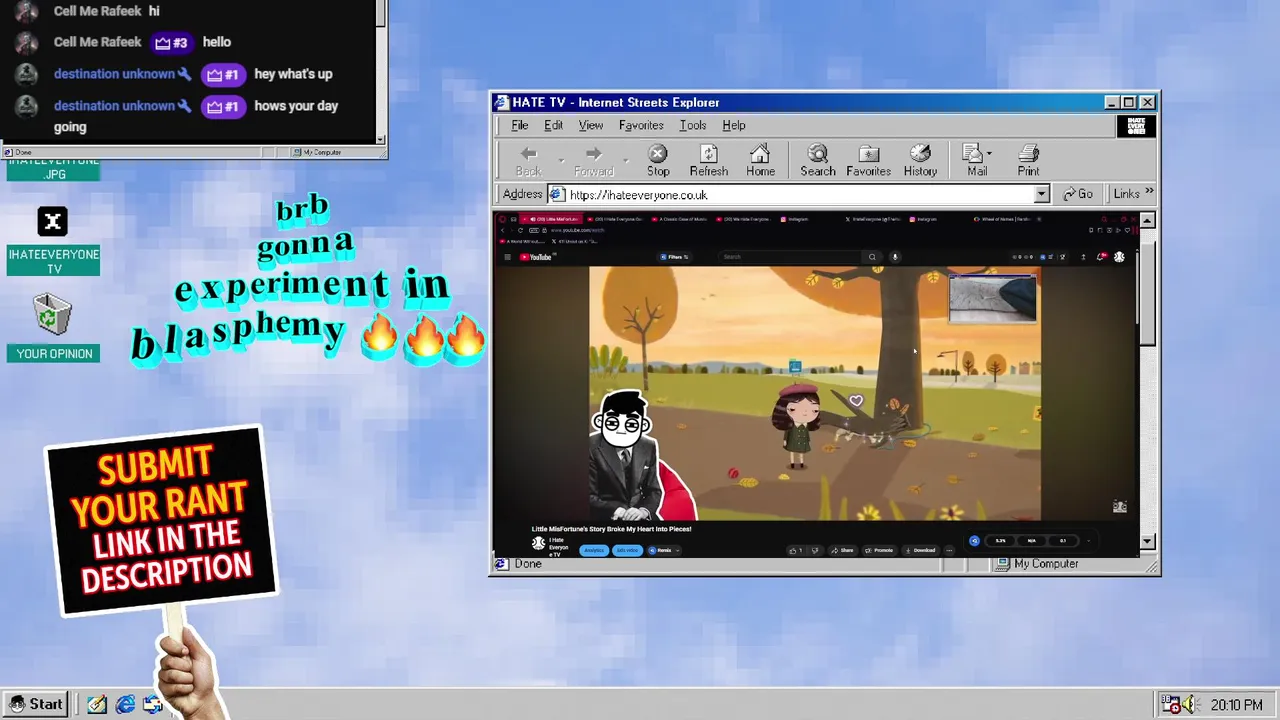
Task: Click the blue Analytics button under video
Action: (x=594, y=550)
